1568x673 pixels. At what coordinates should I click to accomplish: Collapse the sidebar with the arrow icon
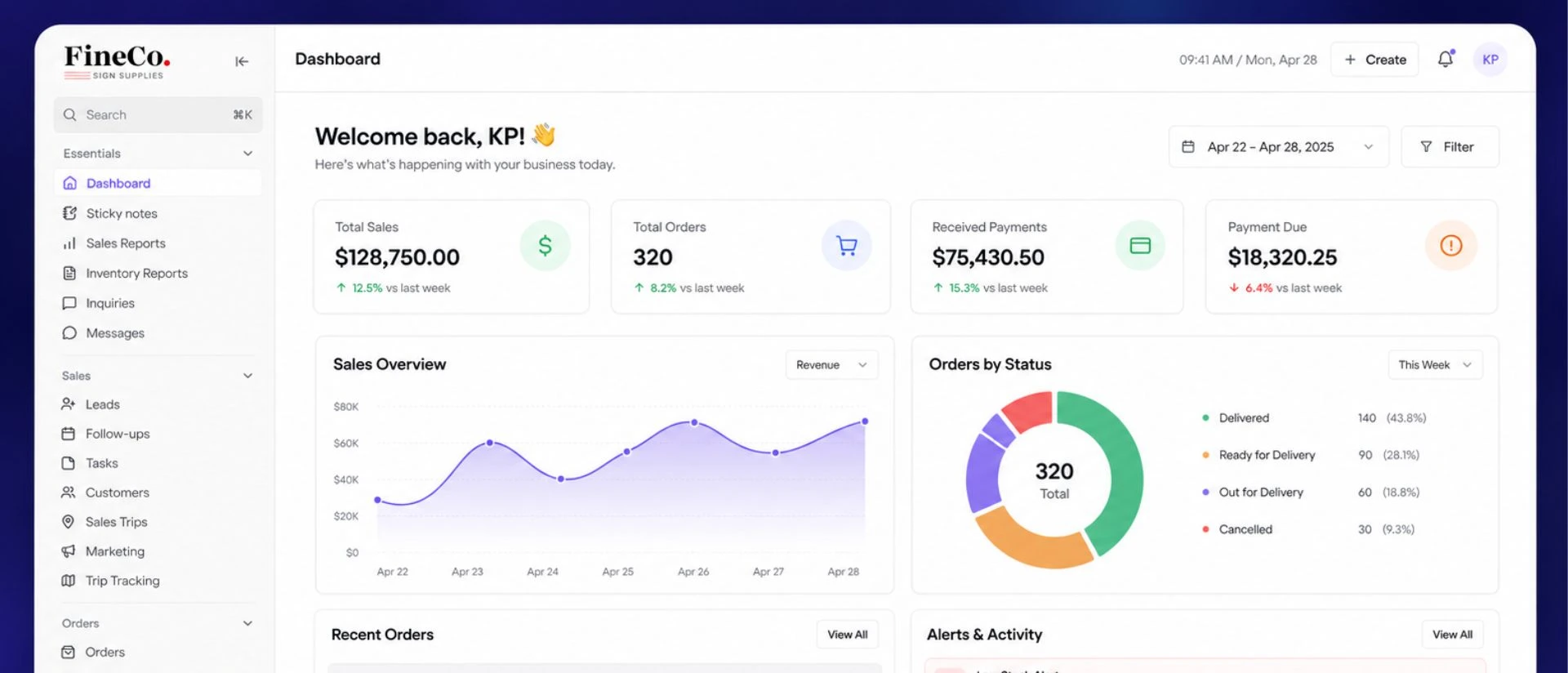click(x=242, y=61)
